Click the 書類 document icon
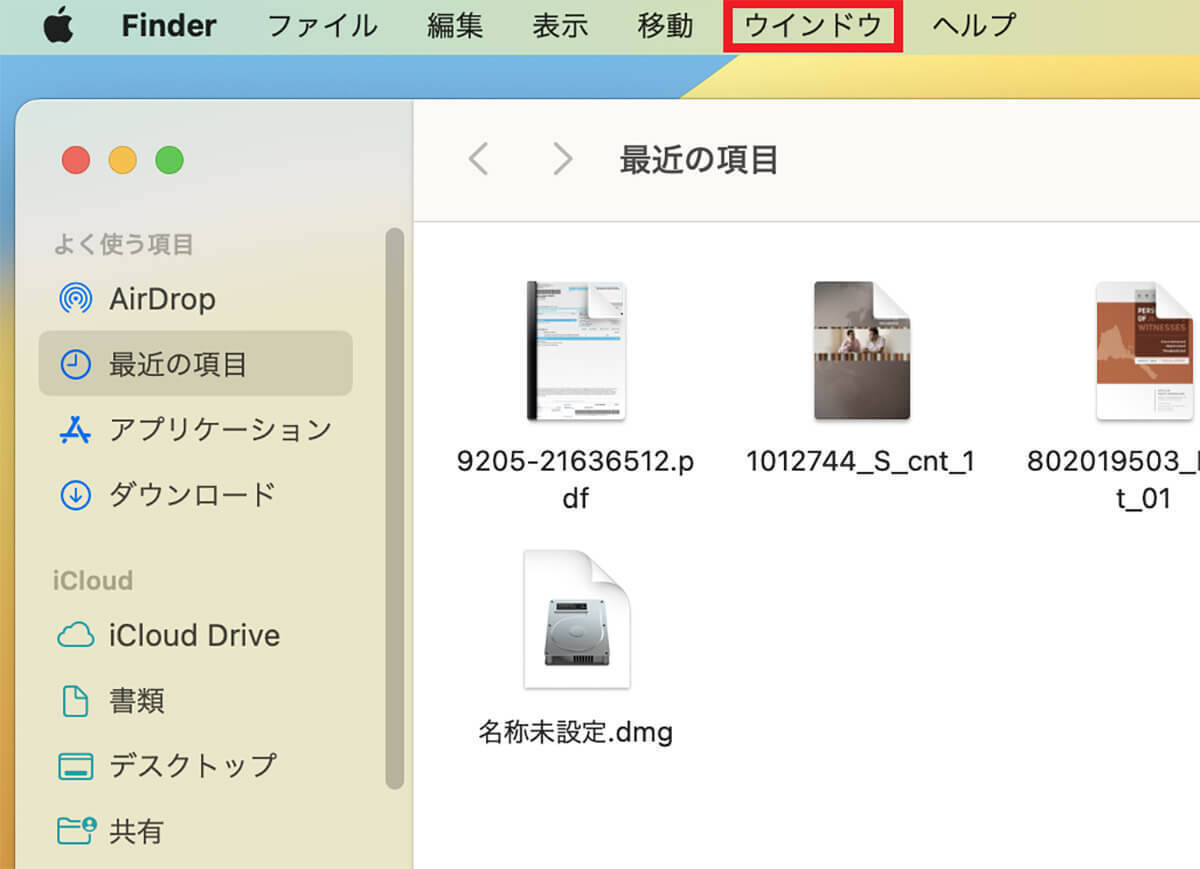The image size is (1200, 869). (x=76, y=701)
